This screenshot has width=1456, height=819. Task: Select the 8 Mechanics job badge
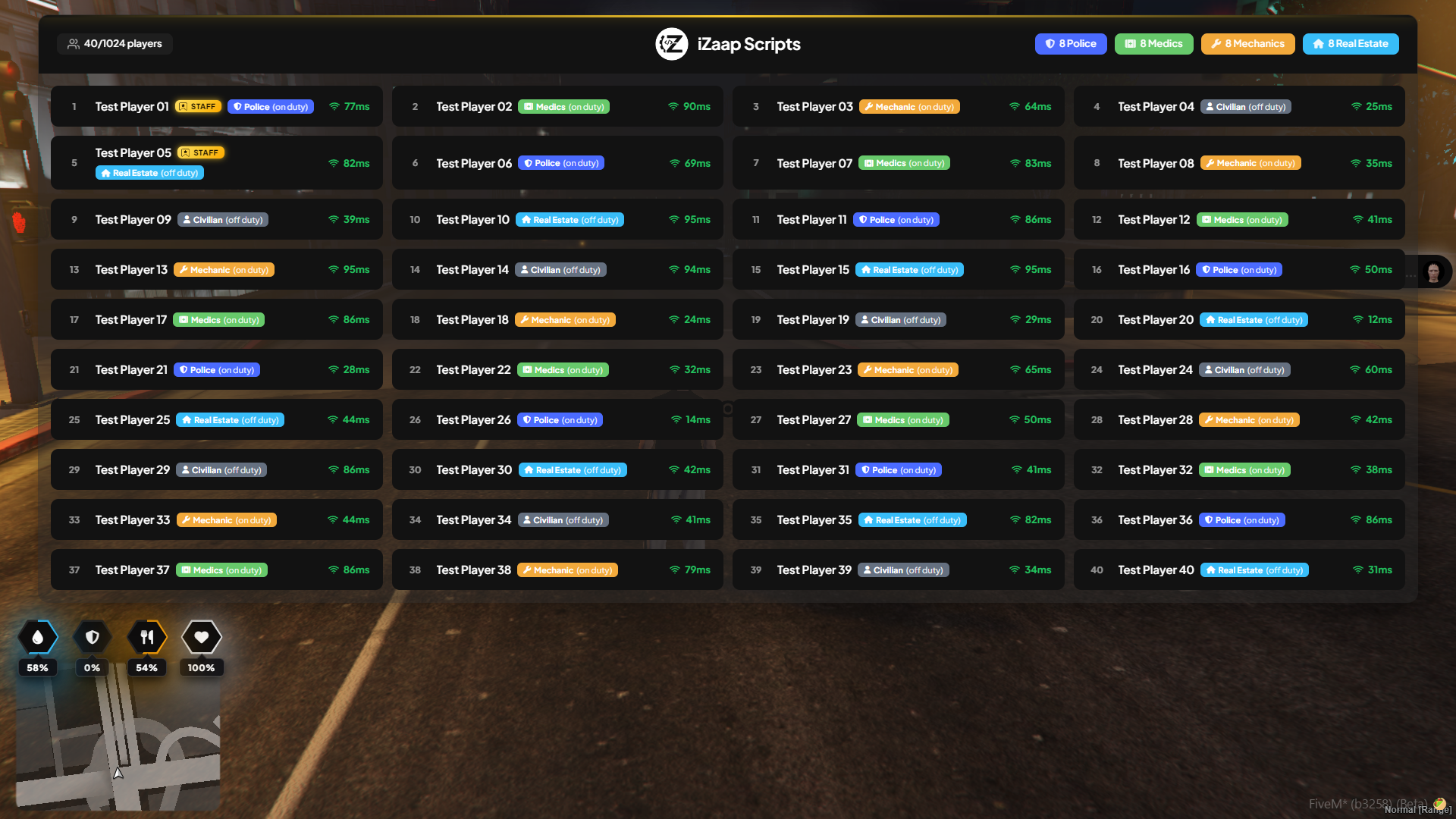(x=1247, y=44)
